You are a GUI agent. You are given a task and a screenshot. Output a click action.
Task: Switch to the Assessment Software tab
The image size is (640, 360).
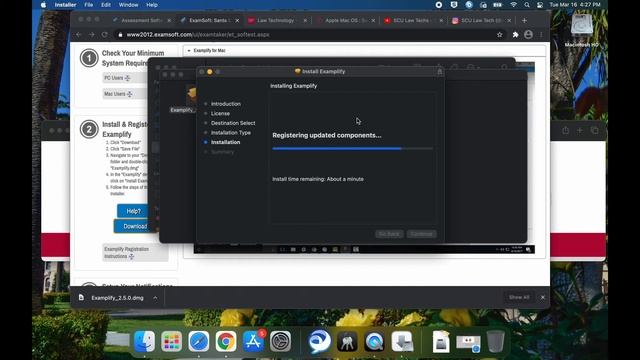coord(142,20)
